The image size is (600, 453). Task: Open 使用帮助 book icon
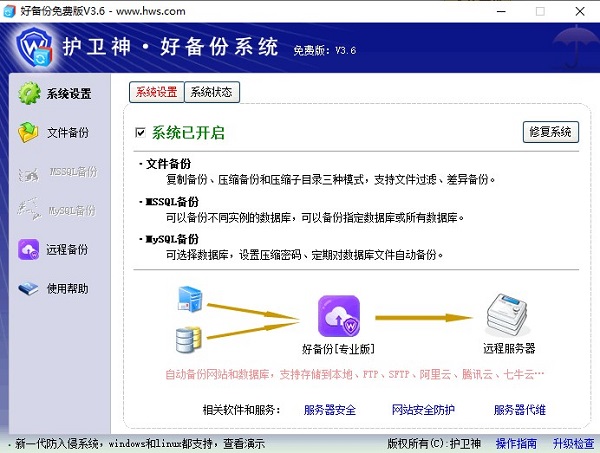point(29,288)
